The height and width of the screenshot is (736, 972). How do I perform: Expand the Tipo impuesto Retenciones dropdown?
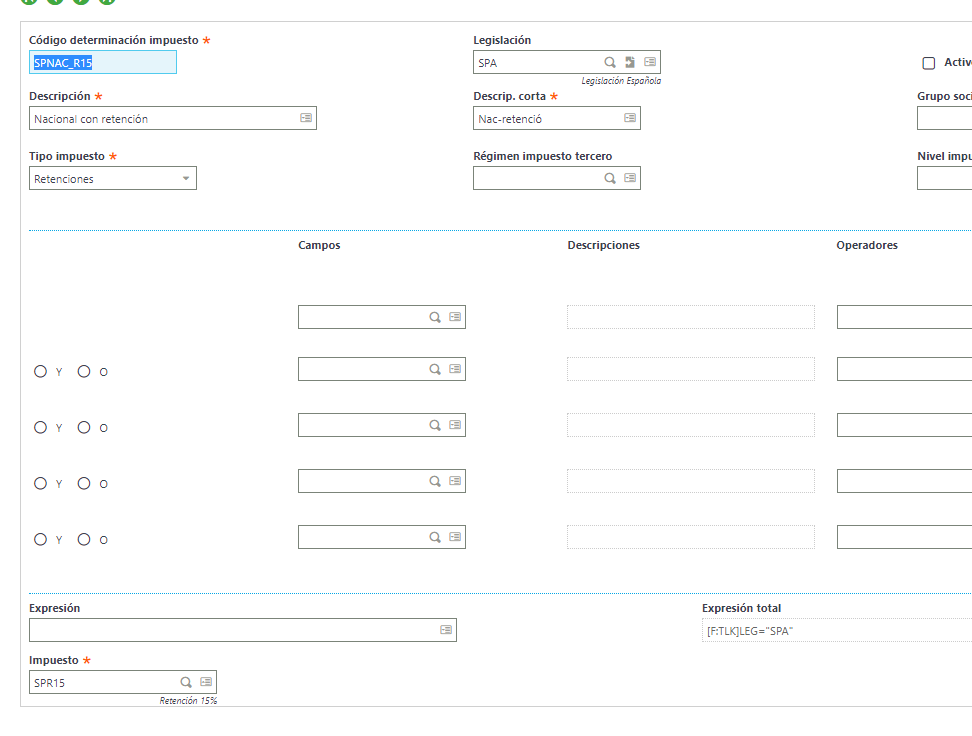click(x=113, y=179)
